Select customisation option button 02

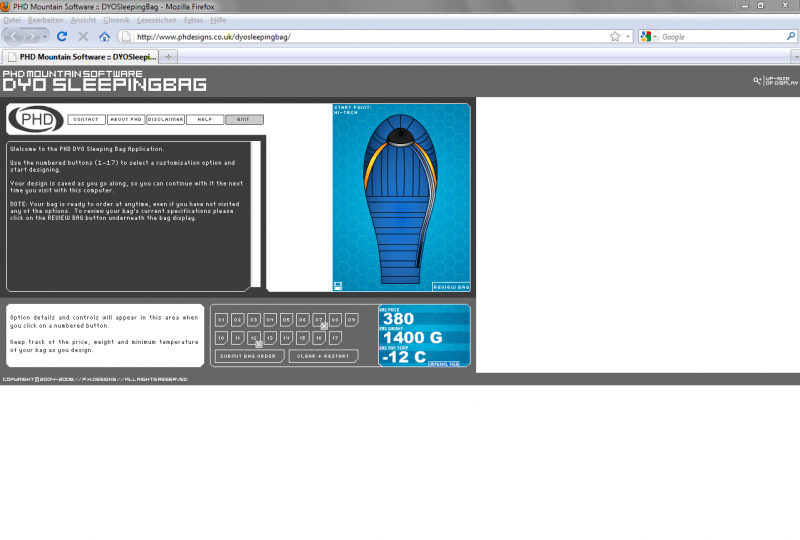[238, 320]
